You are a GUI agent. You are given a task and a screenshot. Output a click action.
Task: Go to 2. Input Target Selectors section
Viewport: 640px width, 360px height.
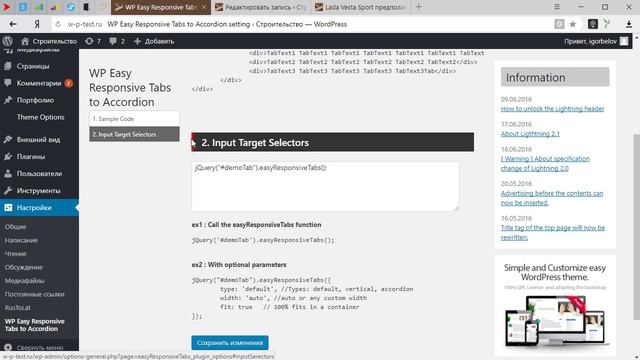pyautogui.click(x=134, y=134)
